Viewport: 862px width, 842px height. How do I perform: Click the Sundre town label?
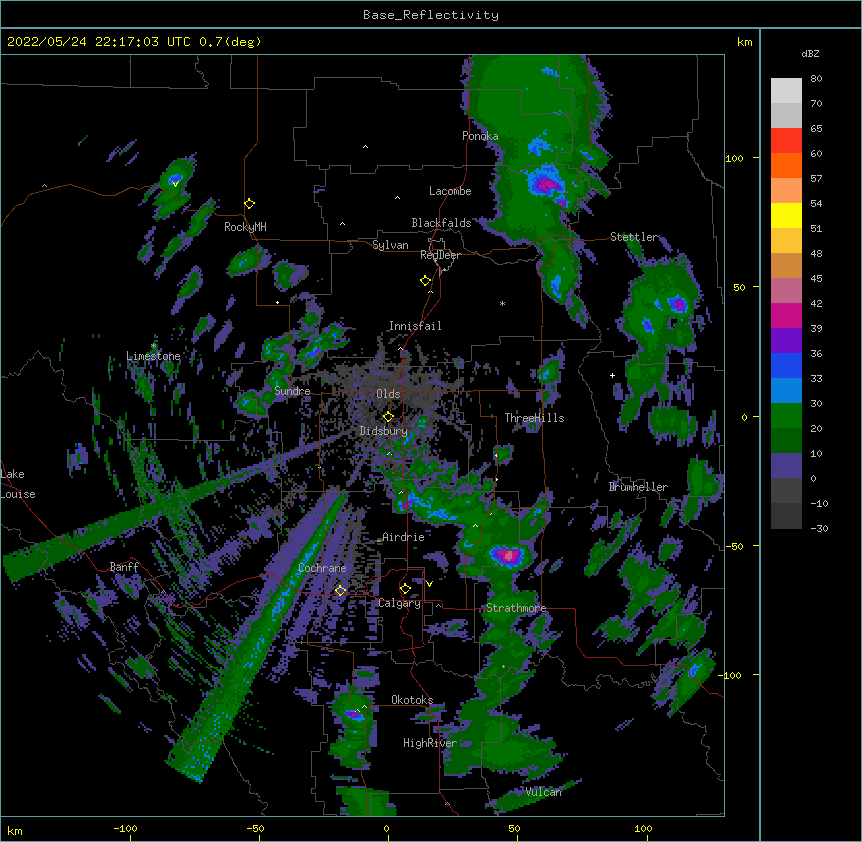coord(292,391)
